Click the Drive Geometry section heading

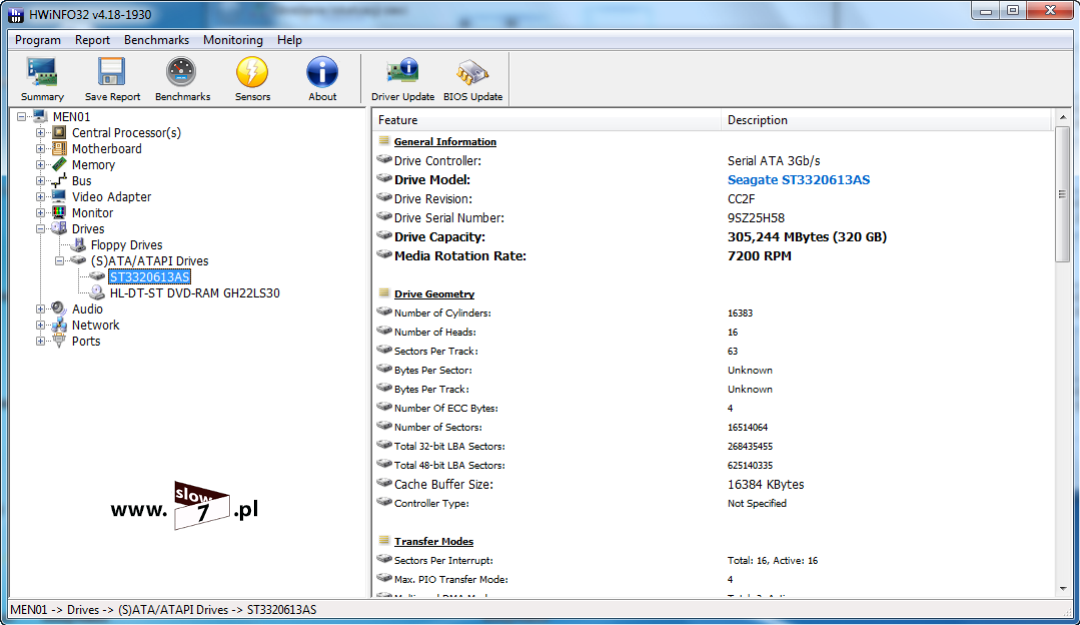coord(434,294)
